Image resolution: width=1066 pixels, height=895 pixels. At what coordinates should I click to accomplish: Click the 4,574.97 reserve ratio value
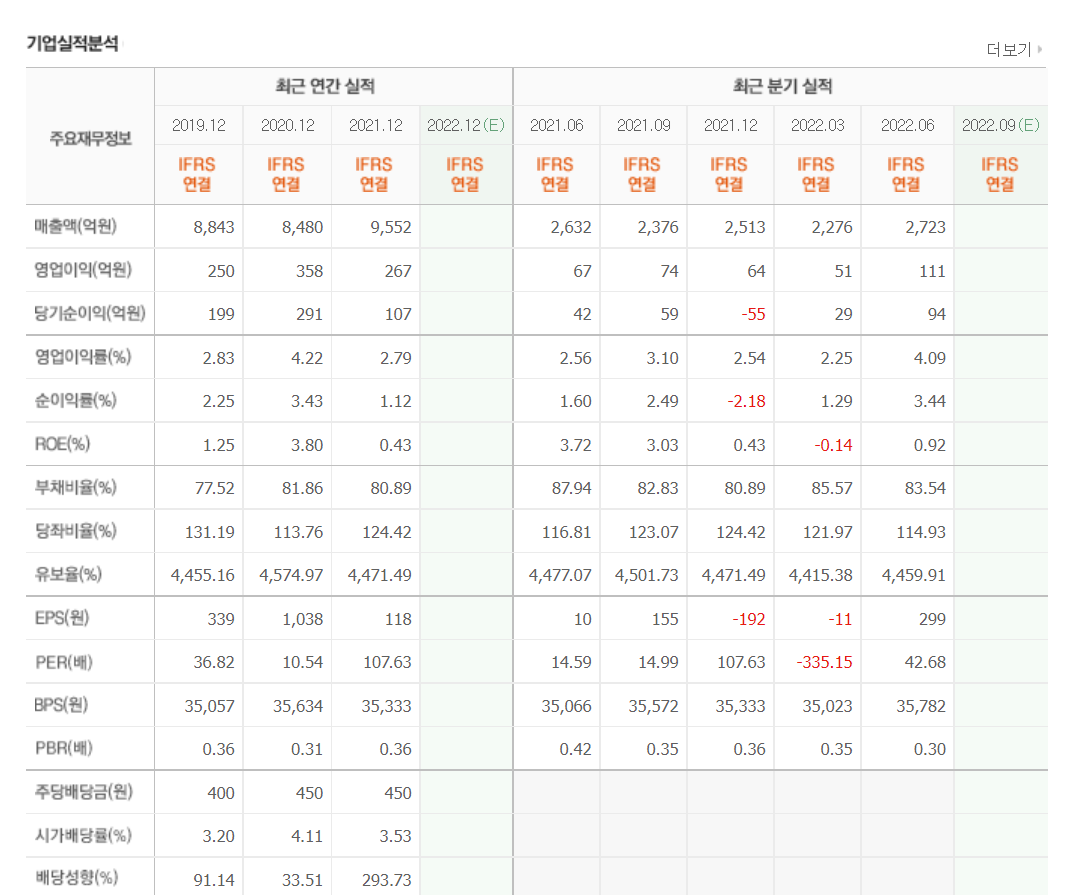point(291,575)
